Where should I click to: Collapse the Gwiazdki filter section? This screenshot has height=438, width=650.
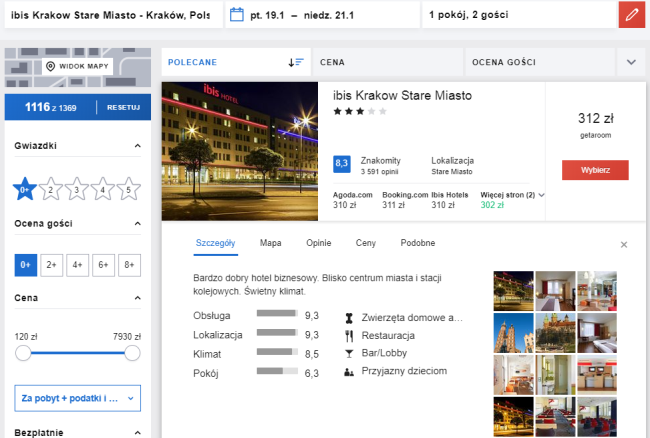pos(138,146)
